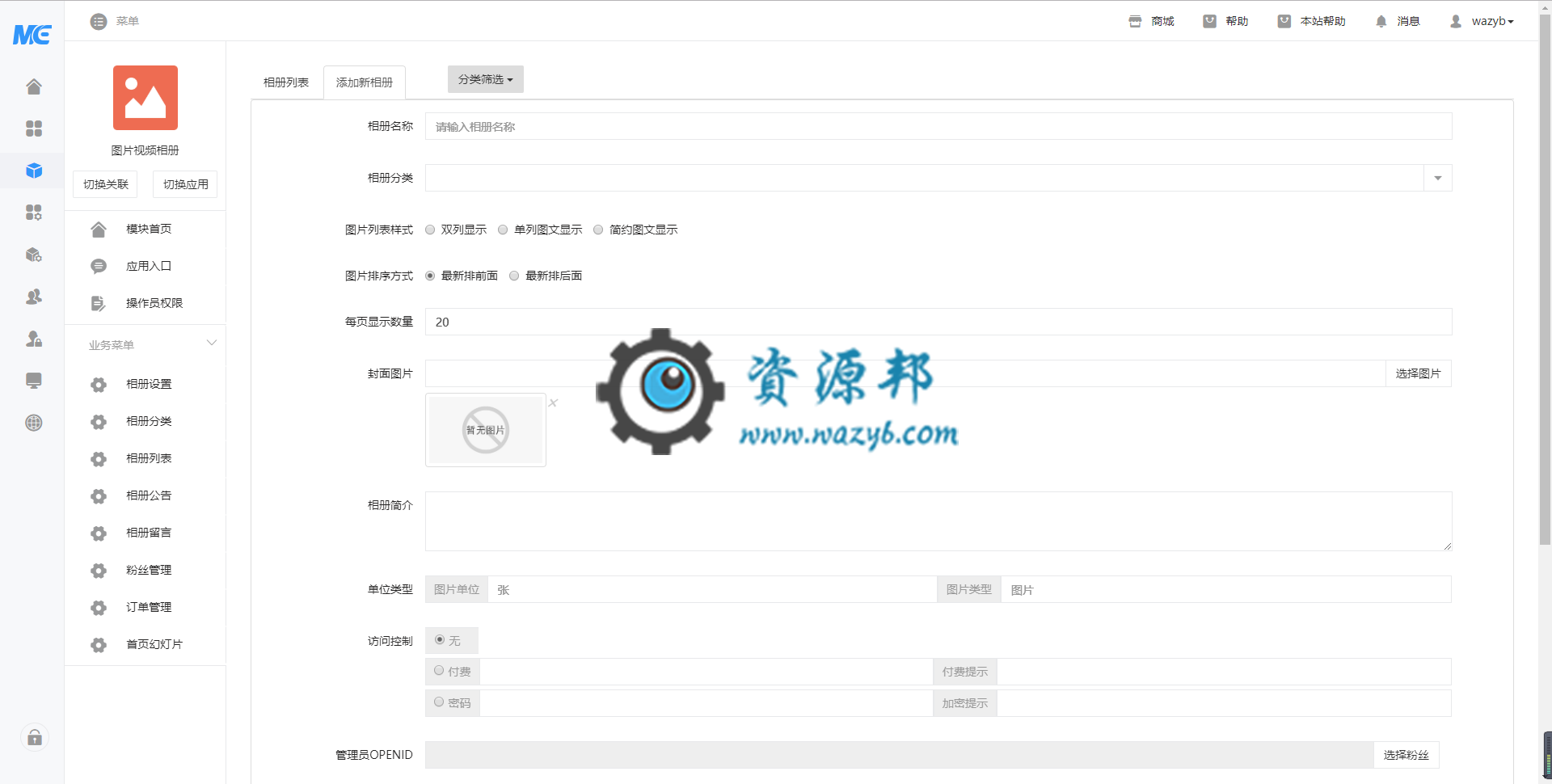The width and height of the screenshot is (1552, 784).
Task: Select 简约图文显示 list style
Action: [598, 230]
